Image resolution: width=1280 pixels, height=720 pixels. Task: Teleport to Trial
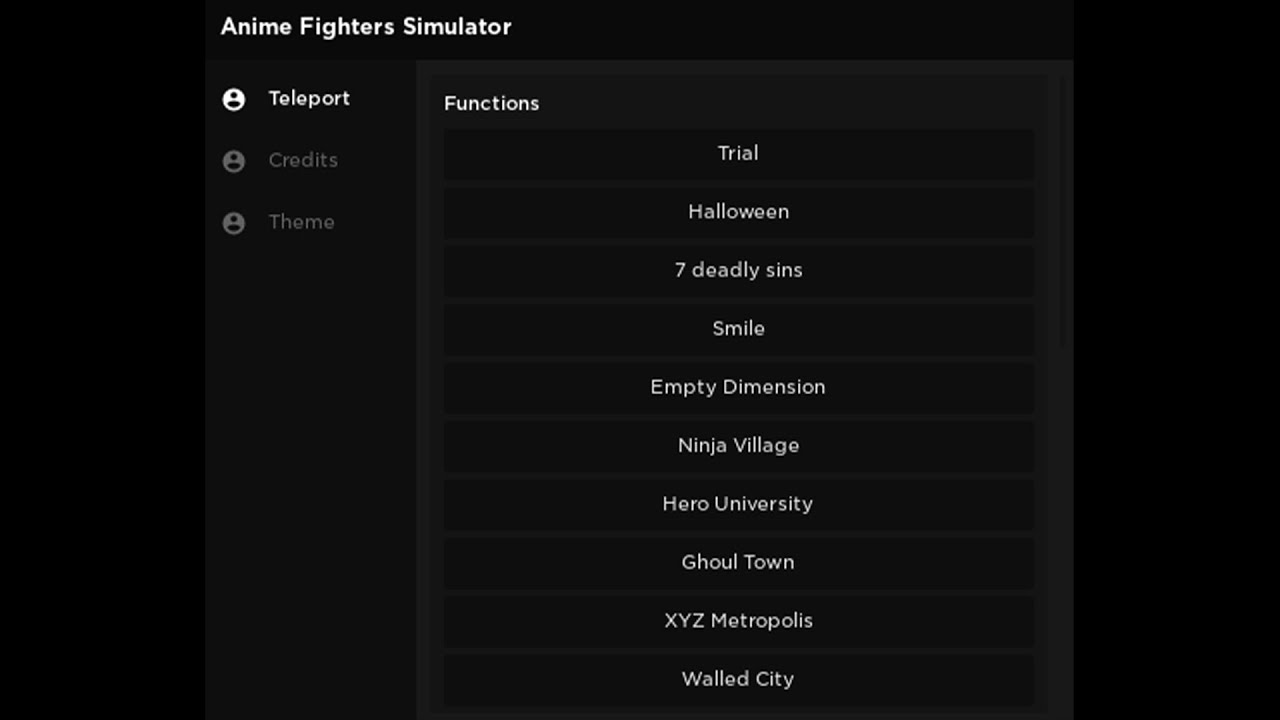(738, 154)
